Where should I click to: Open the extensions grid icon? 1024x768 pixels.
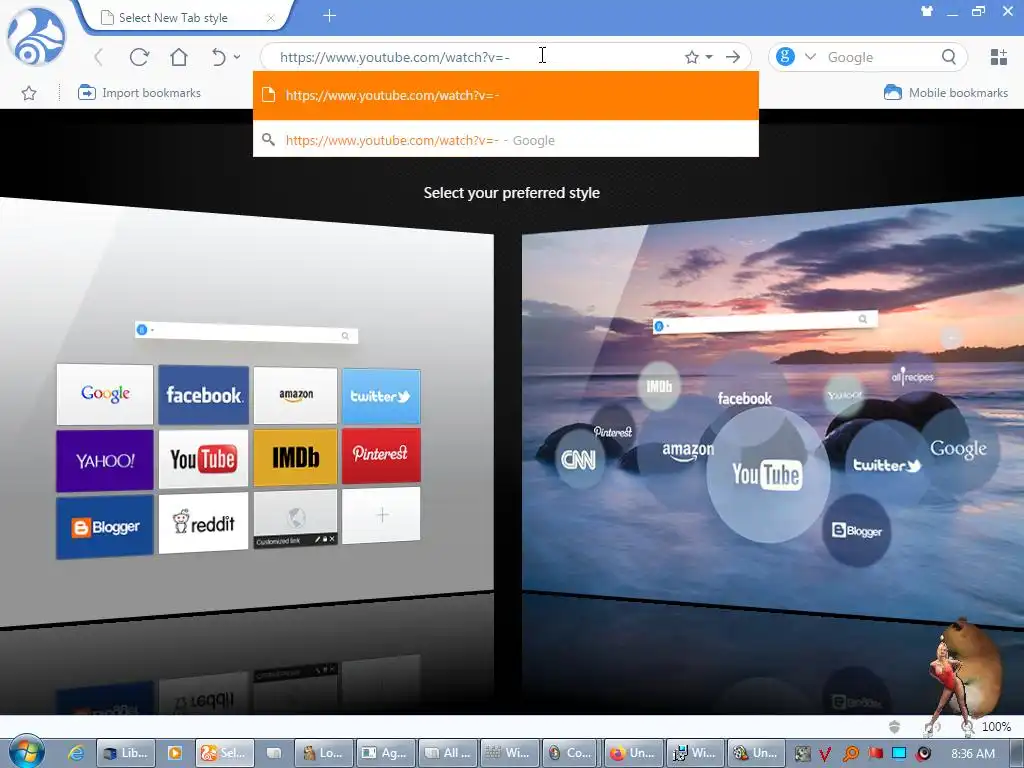[x=999, y=57]
